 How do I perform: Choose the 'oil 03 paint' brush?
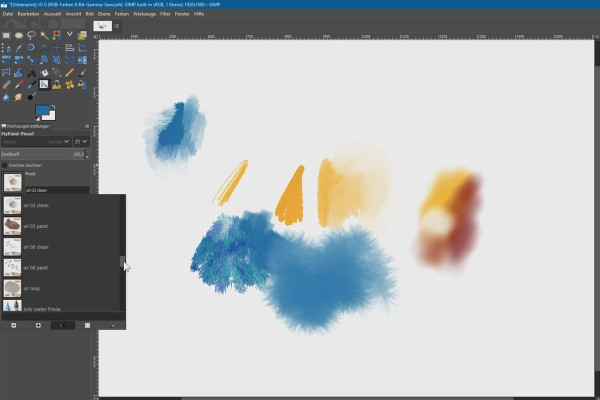[61, 226]
